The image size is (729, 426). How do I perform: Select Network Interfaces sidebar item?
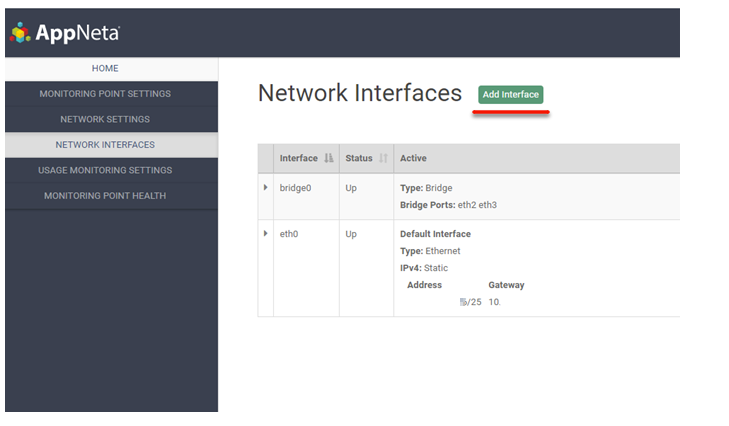(x=105, y=145)
